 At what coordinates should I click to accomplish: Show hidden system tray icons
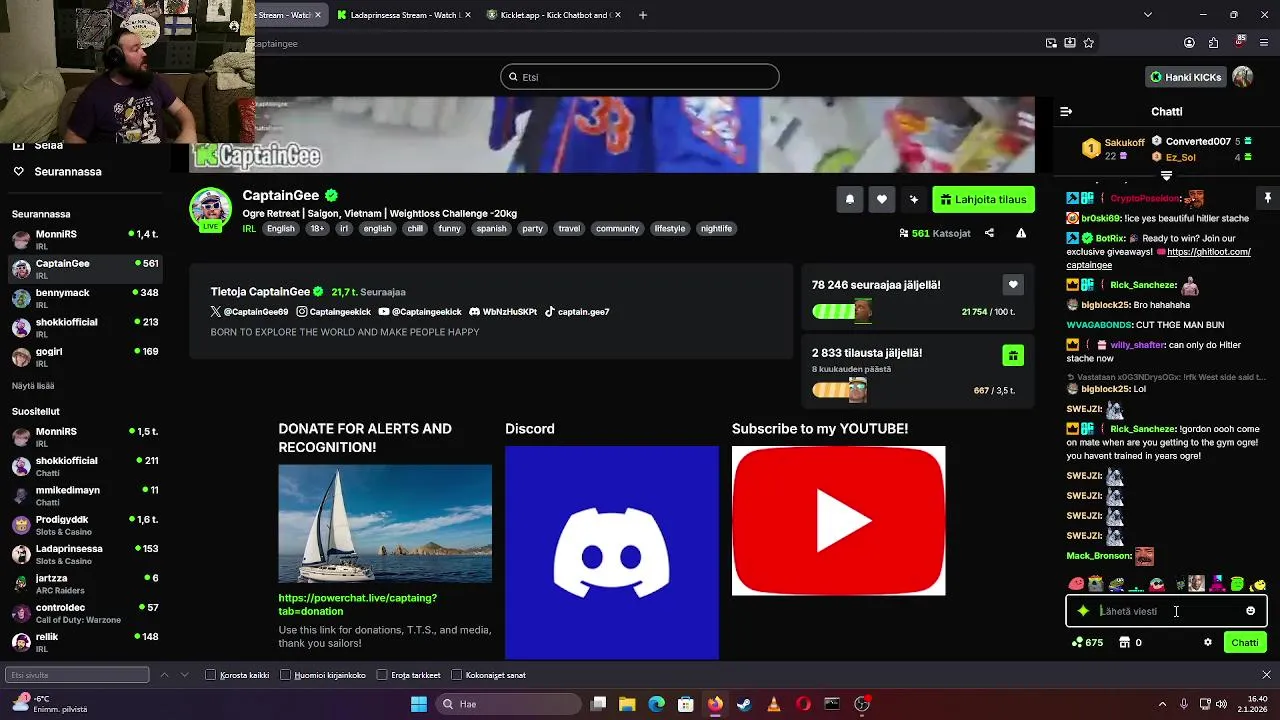1163,704
